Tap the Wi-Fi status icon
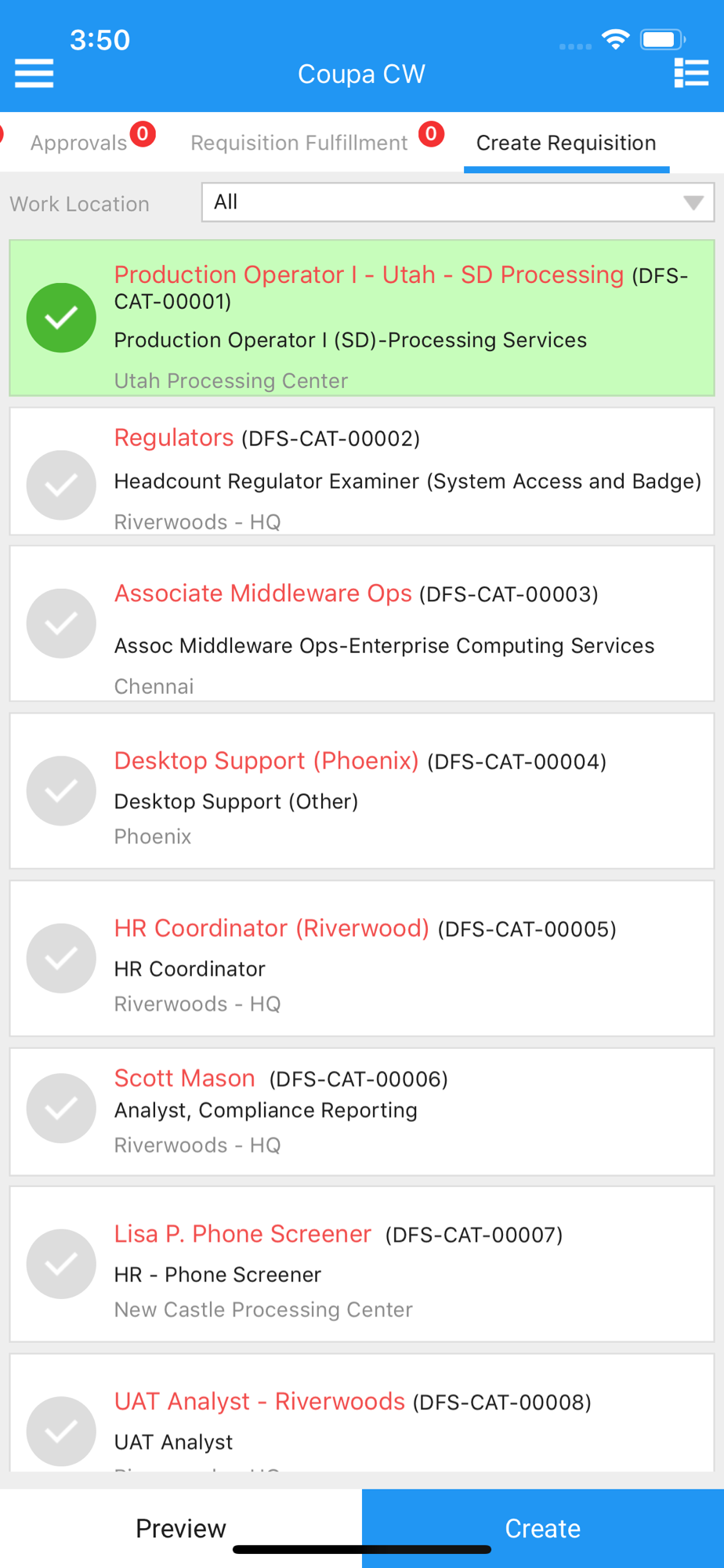The image size is (724, 1568). point(616,39)
